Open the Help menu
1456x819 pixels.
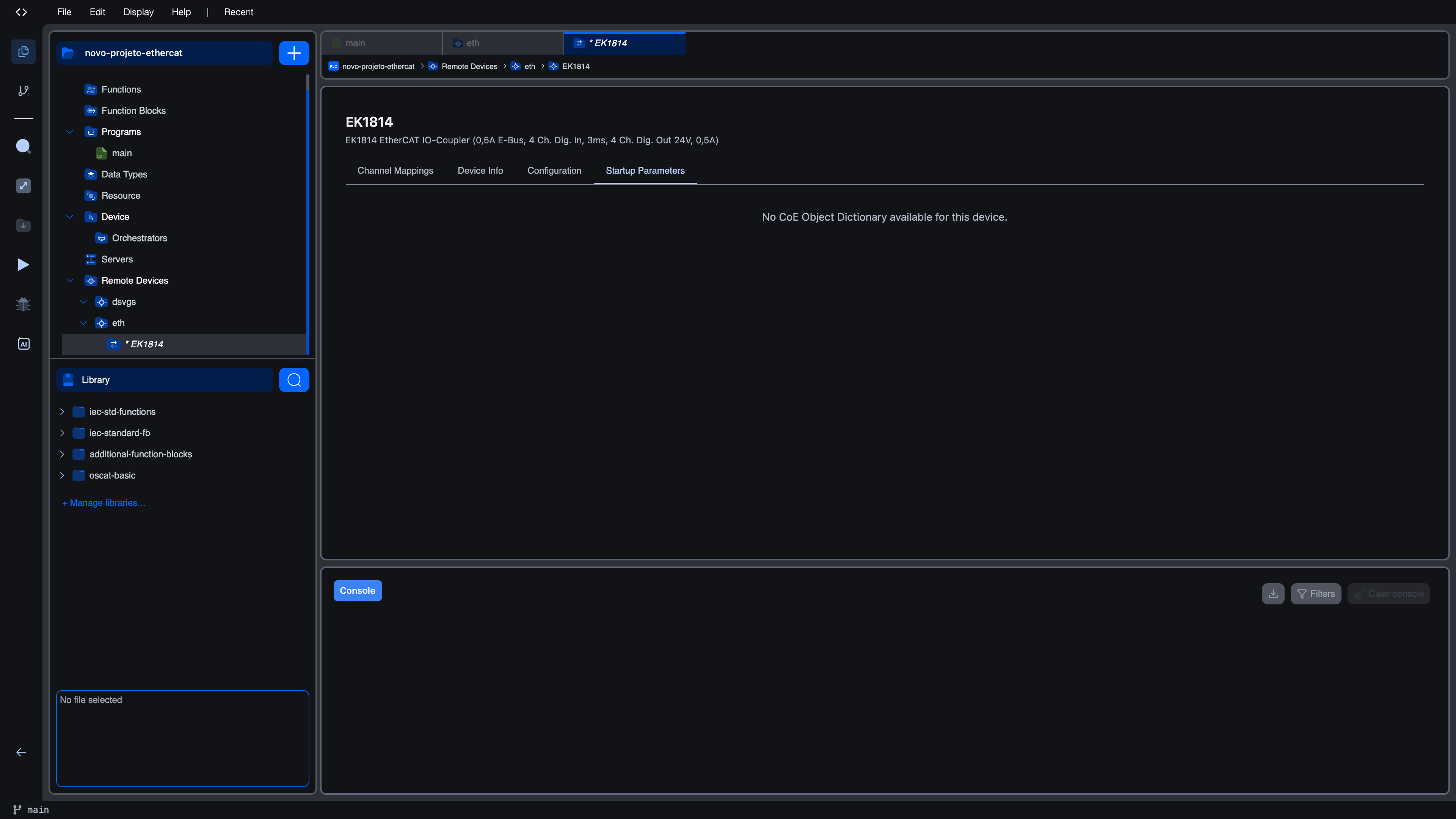tap(181, 12)
